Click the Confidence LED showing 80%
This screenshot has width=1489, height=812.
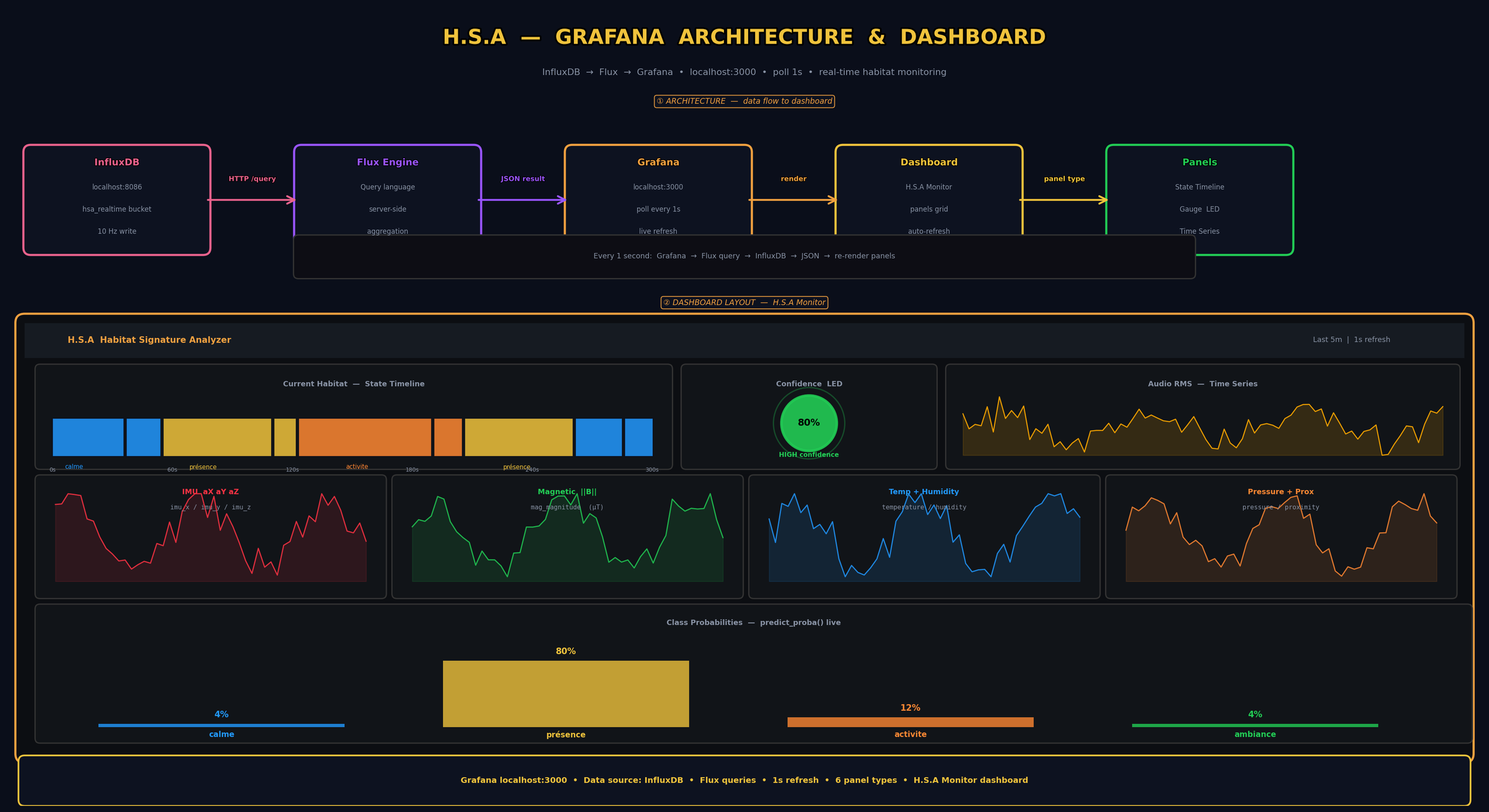tap(808, 424)
